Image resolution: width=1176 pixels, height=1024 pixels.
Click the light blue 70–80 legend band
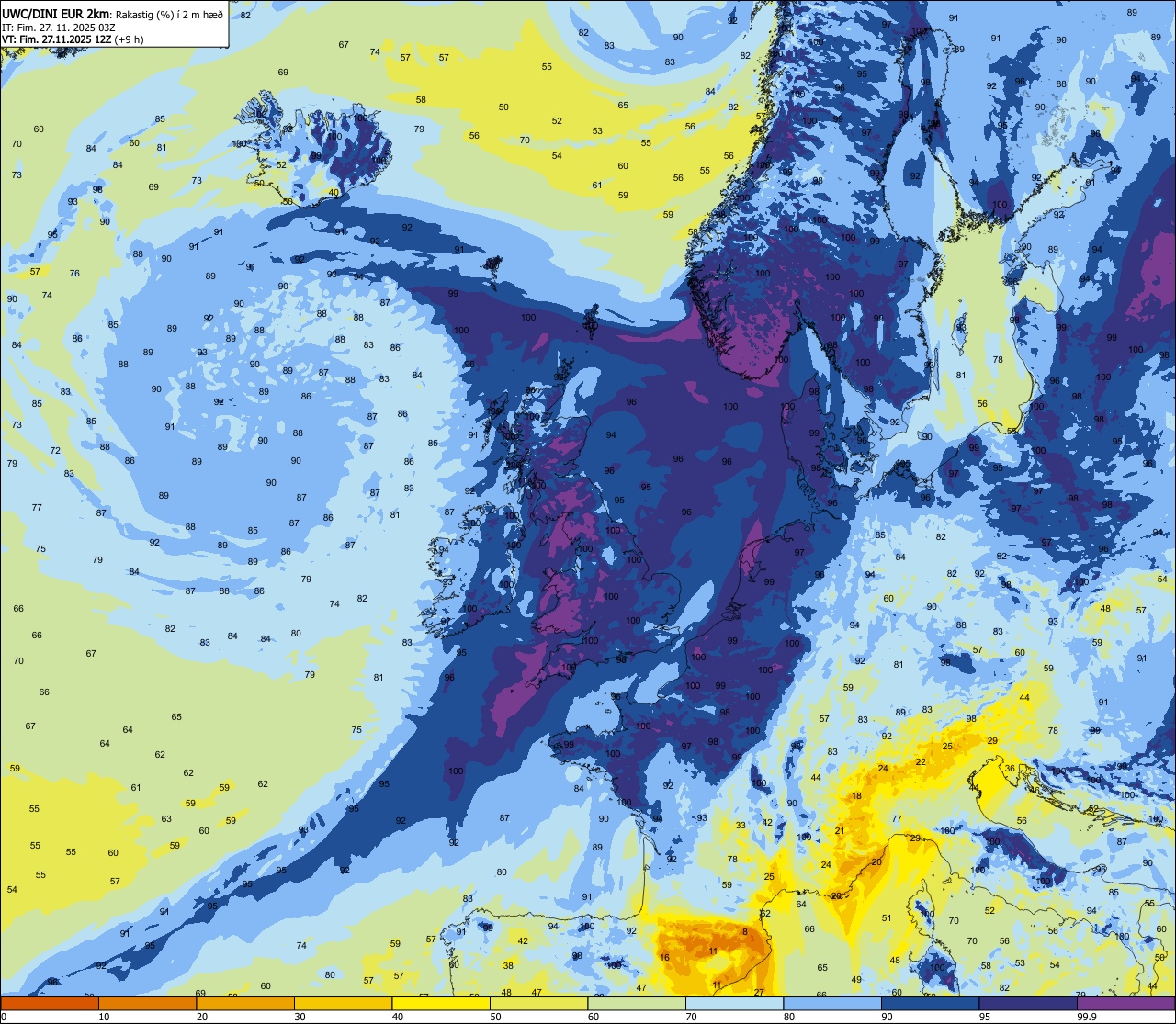pos(734,1003)
